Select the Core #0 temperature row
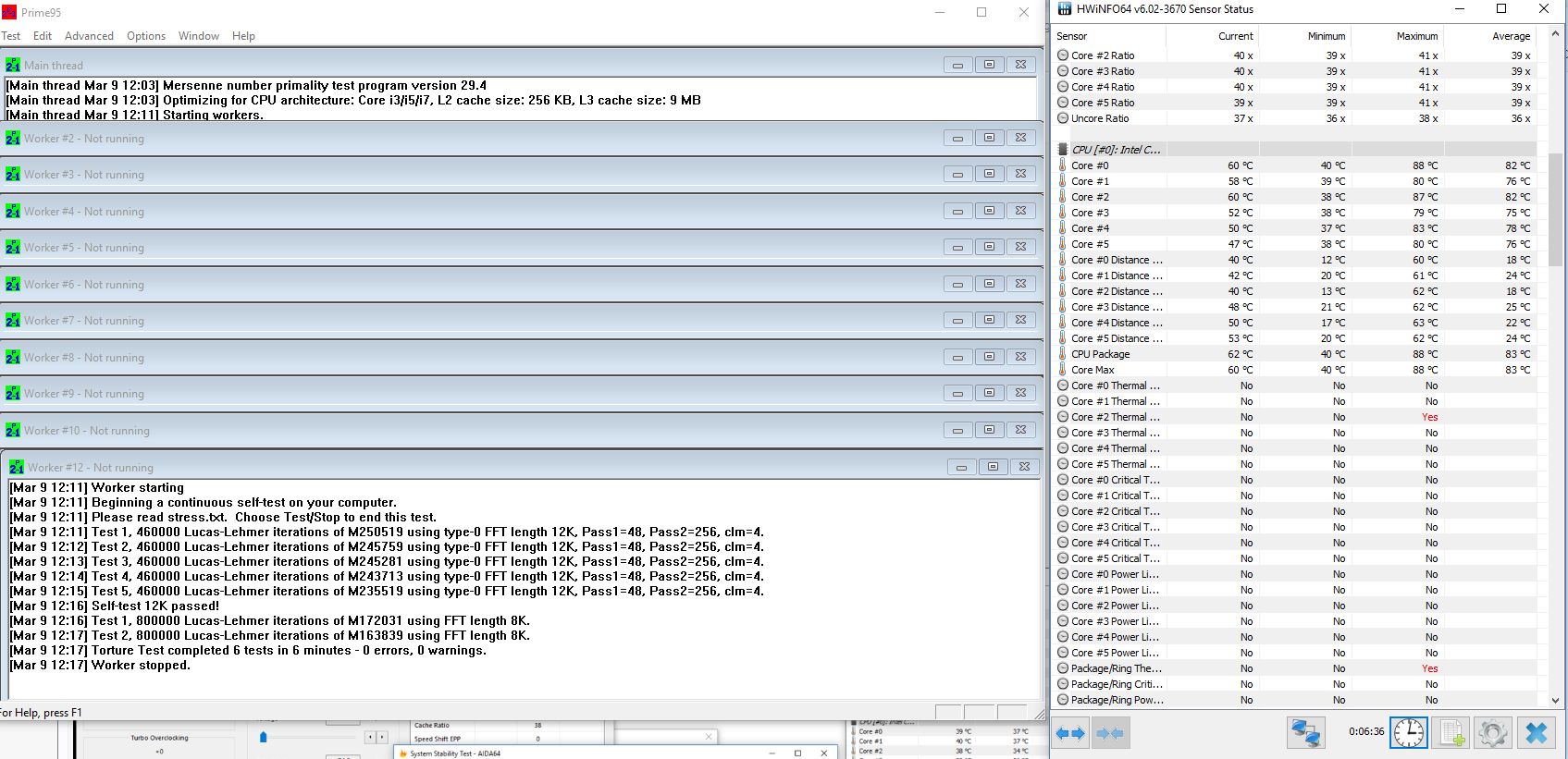Image resolution: width=1568 pixels, height=759 pixels. coord(1296,165)
